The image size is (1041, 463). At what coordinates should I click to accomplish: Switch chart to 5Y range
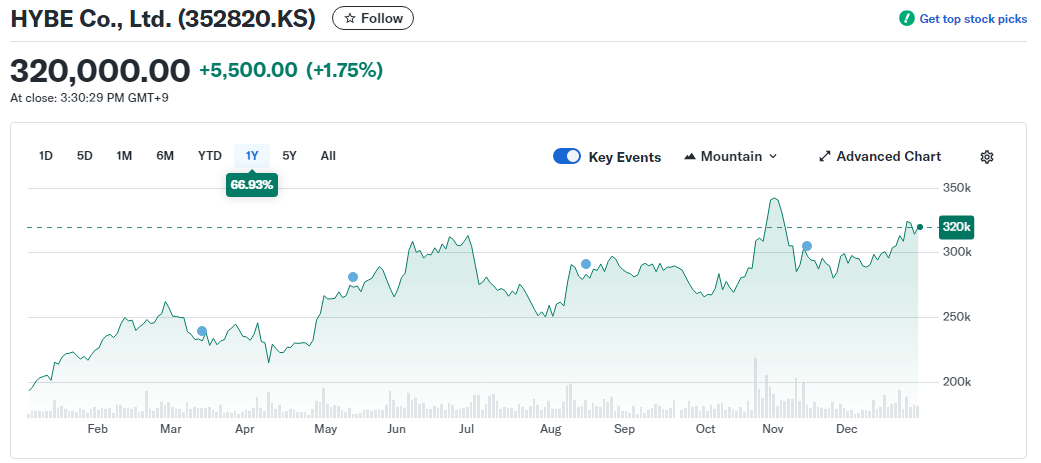coord(289,156)
